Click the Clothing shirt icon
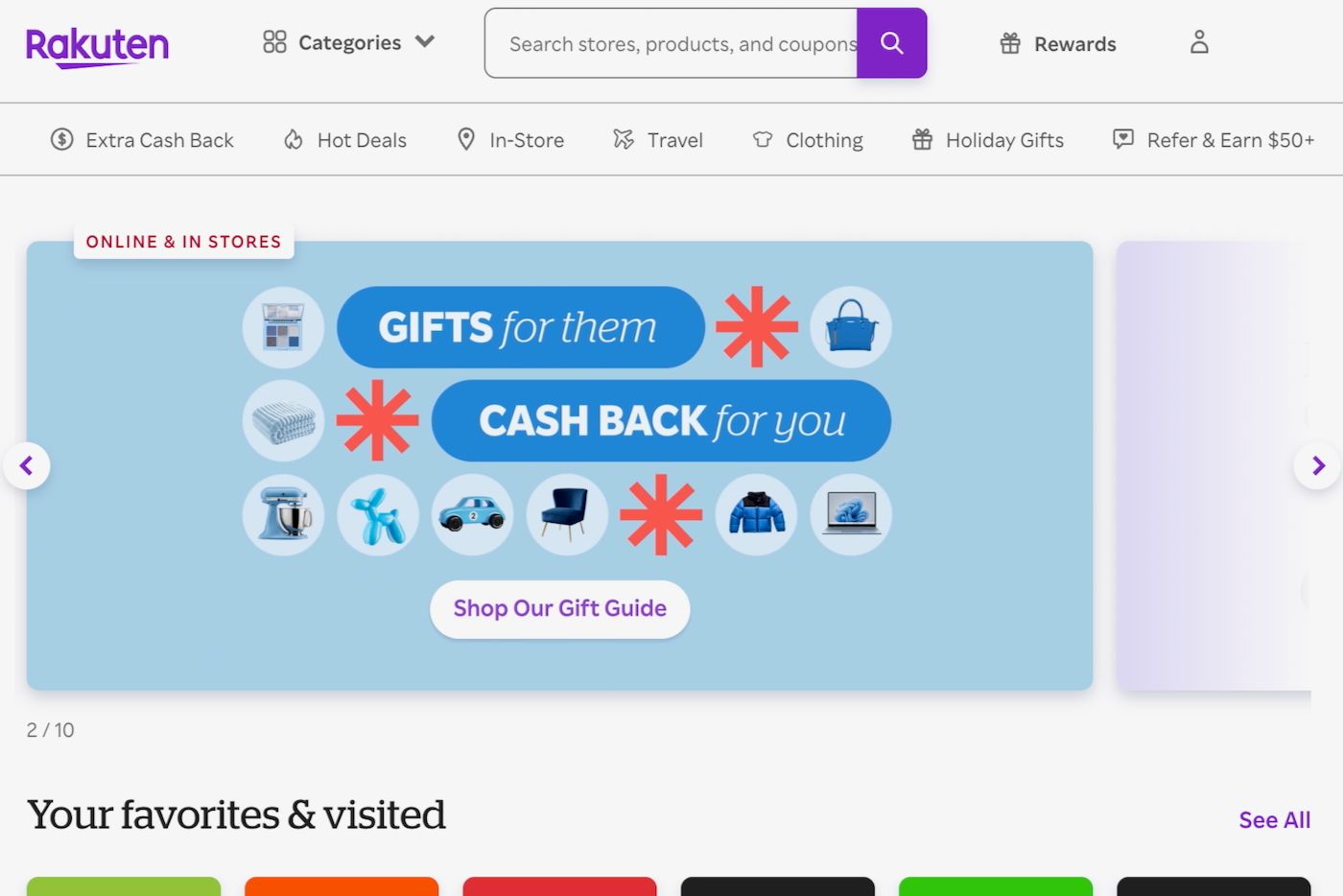1343x896 pixels. coord(763,139)
